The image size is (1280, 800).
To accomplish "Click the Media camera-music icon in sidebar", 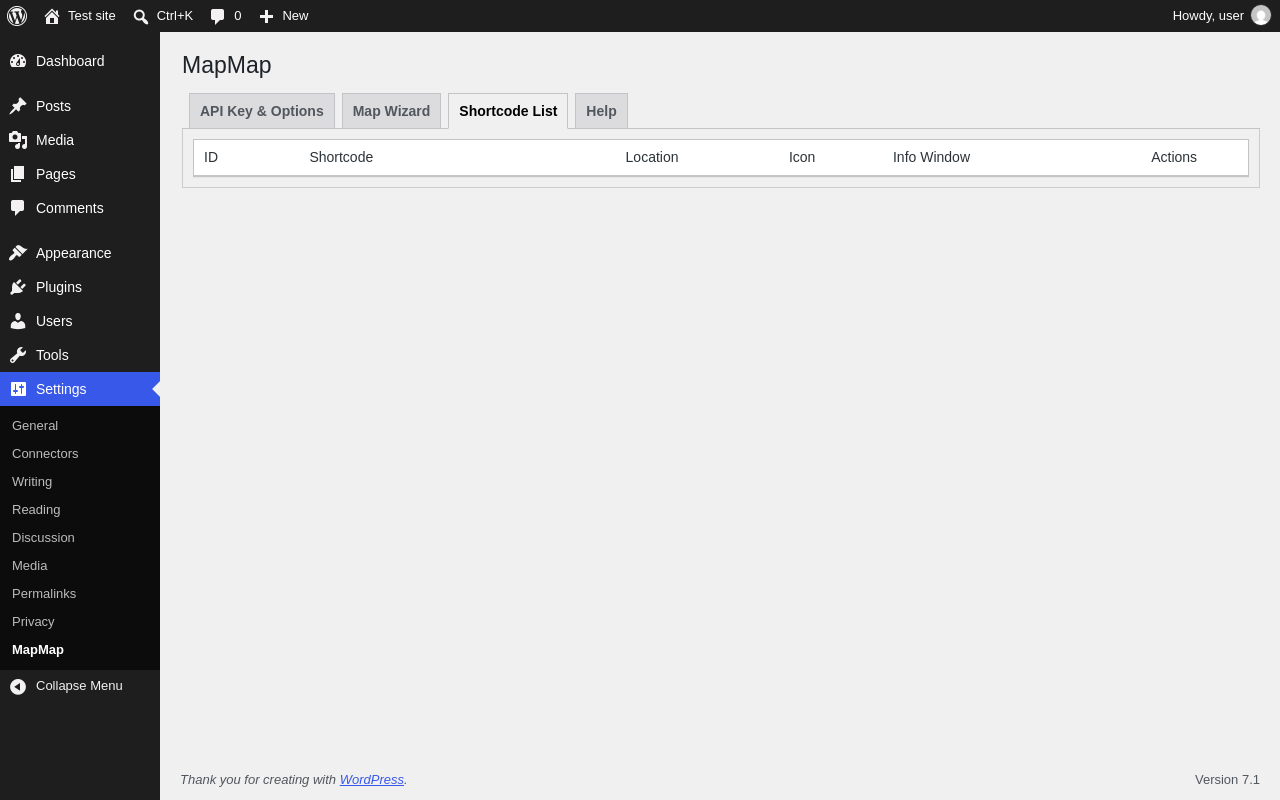I will pos(18,140).
